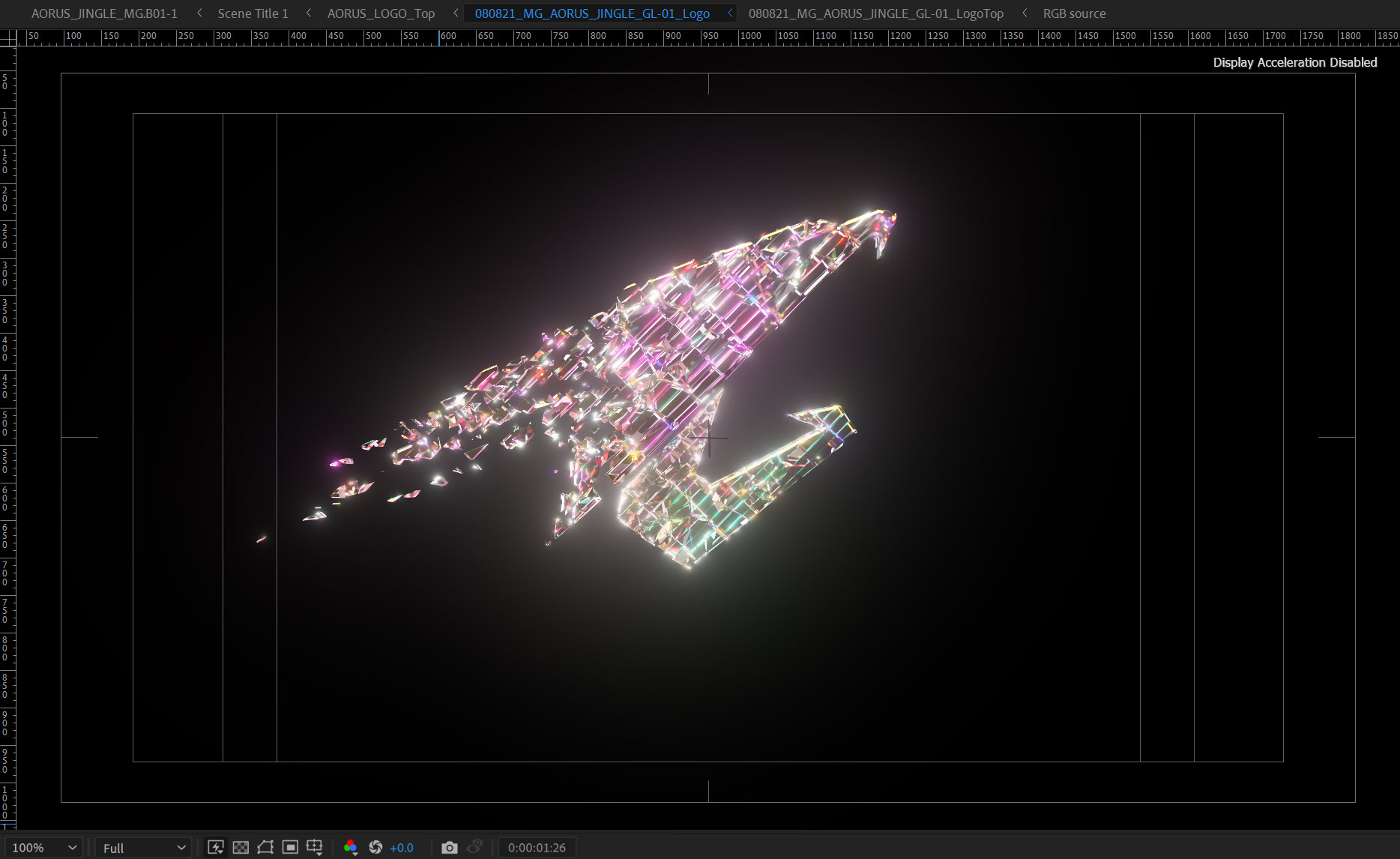1400x859 pixels.
Task: Enable Region of Interest
Action: (x=290, y=847)
